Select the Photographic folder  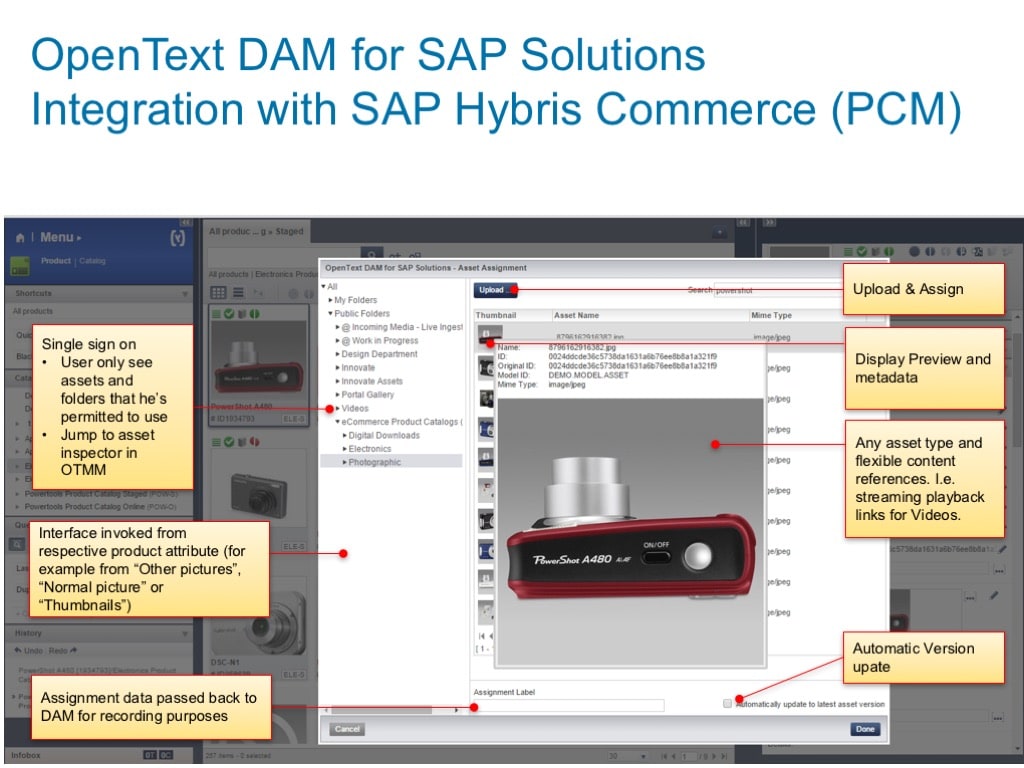pyautogui.click(x=374, y=462)
